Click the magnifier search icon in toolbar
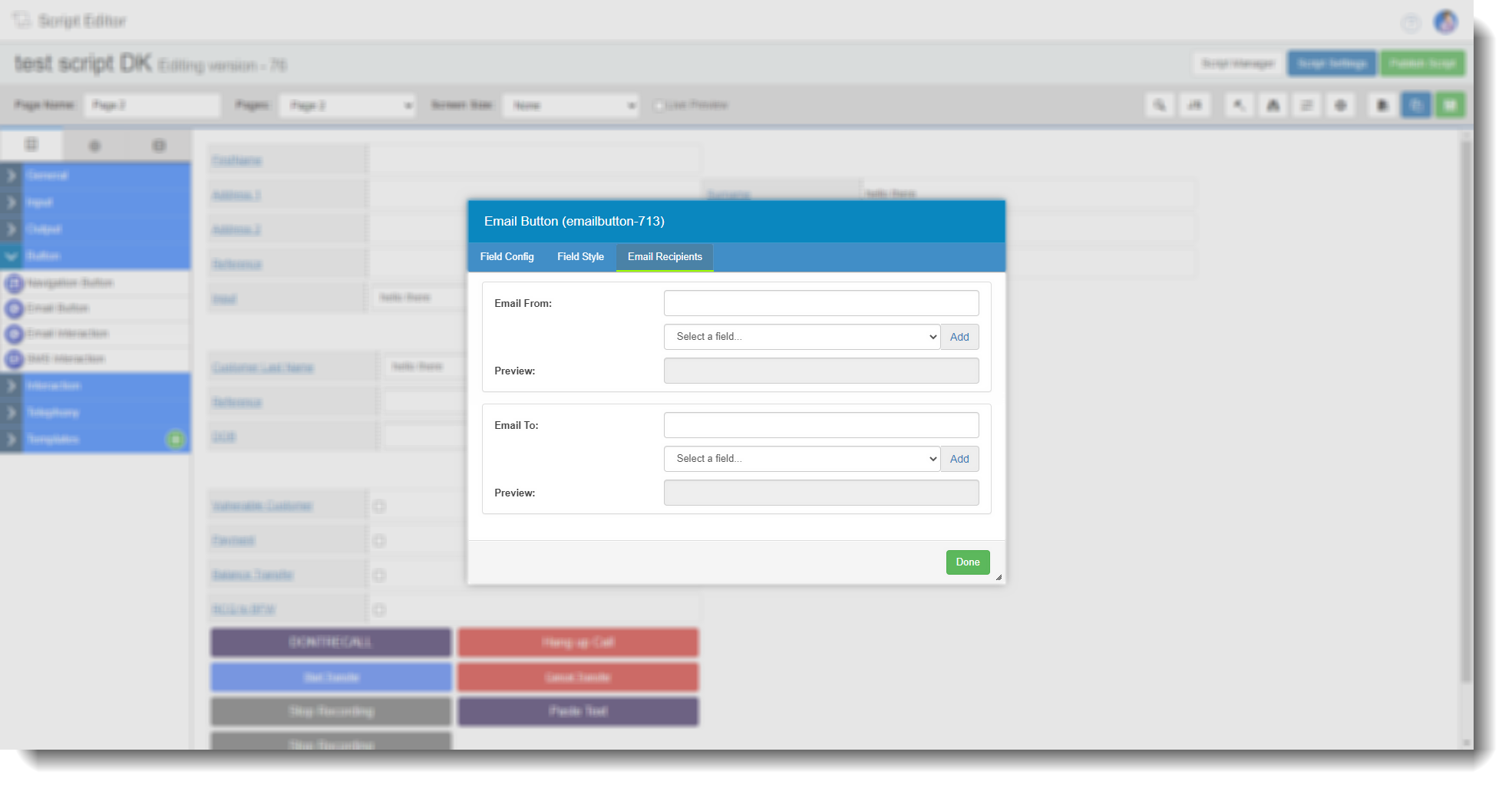 point(1160,105)
